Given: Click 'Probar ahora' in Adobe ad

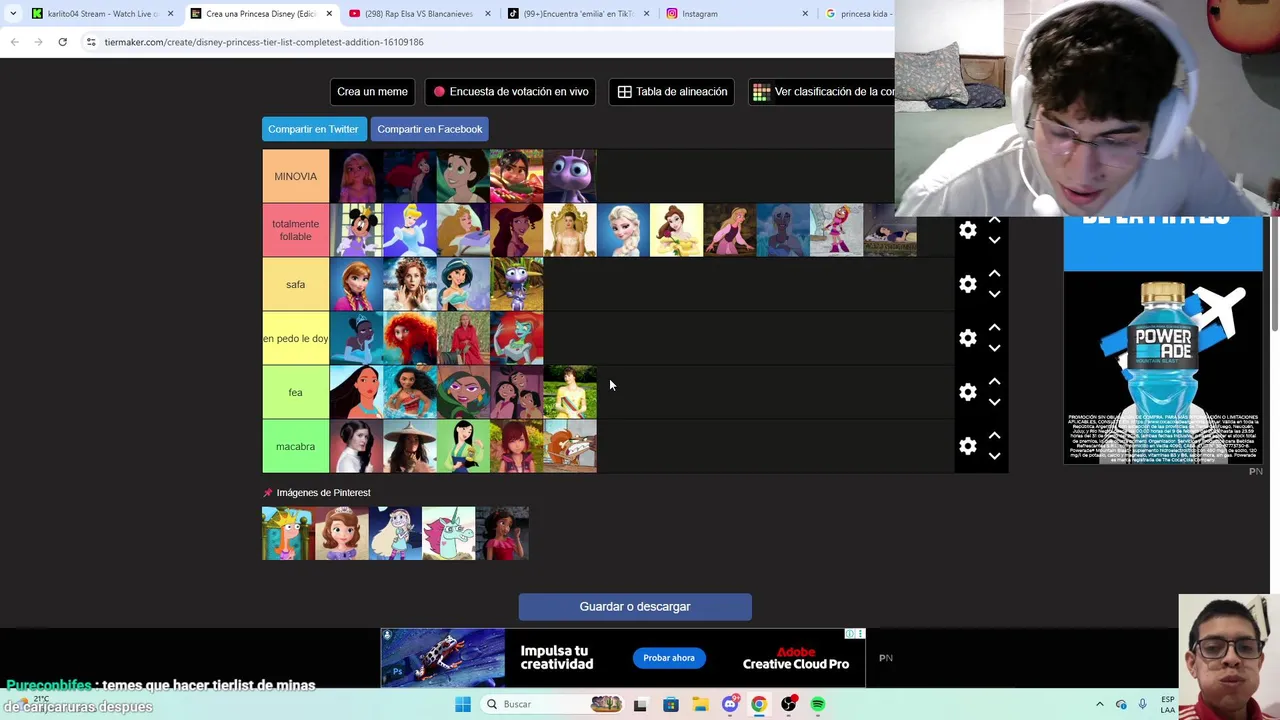Looking at the screenshot, I should coord(669,658).
